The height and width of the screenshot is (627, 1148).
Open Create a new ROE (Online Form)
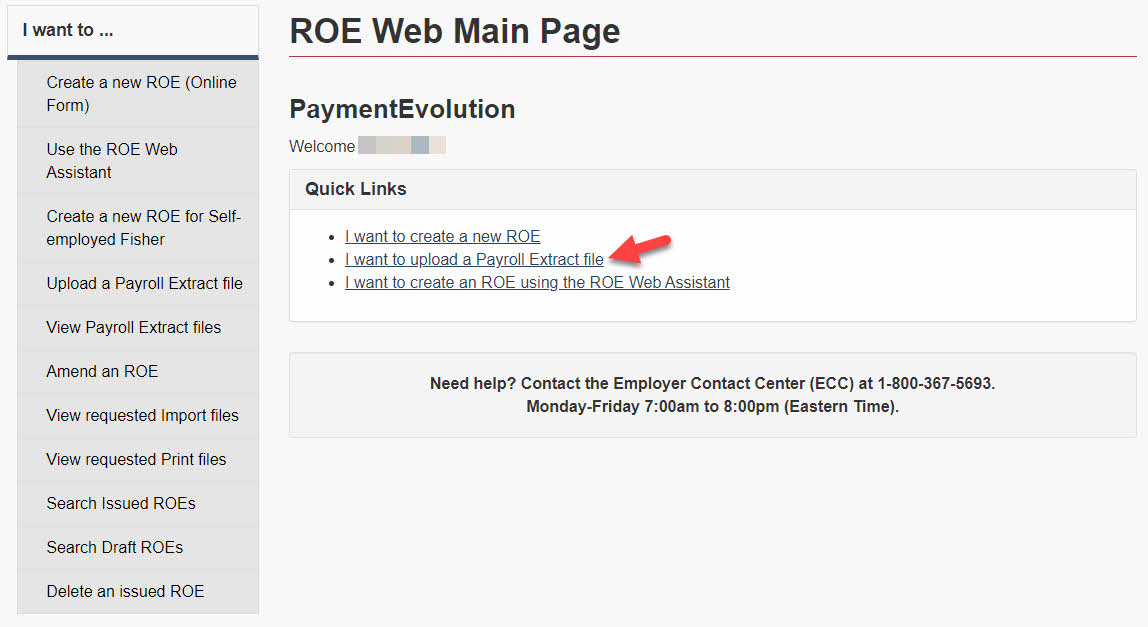[141, 94]
